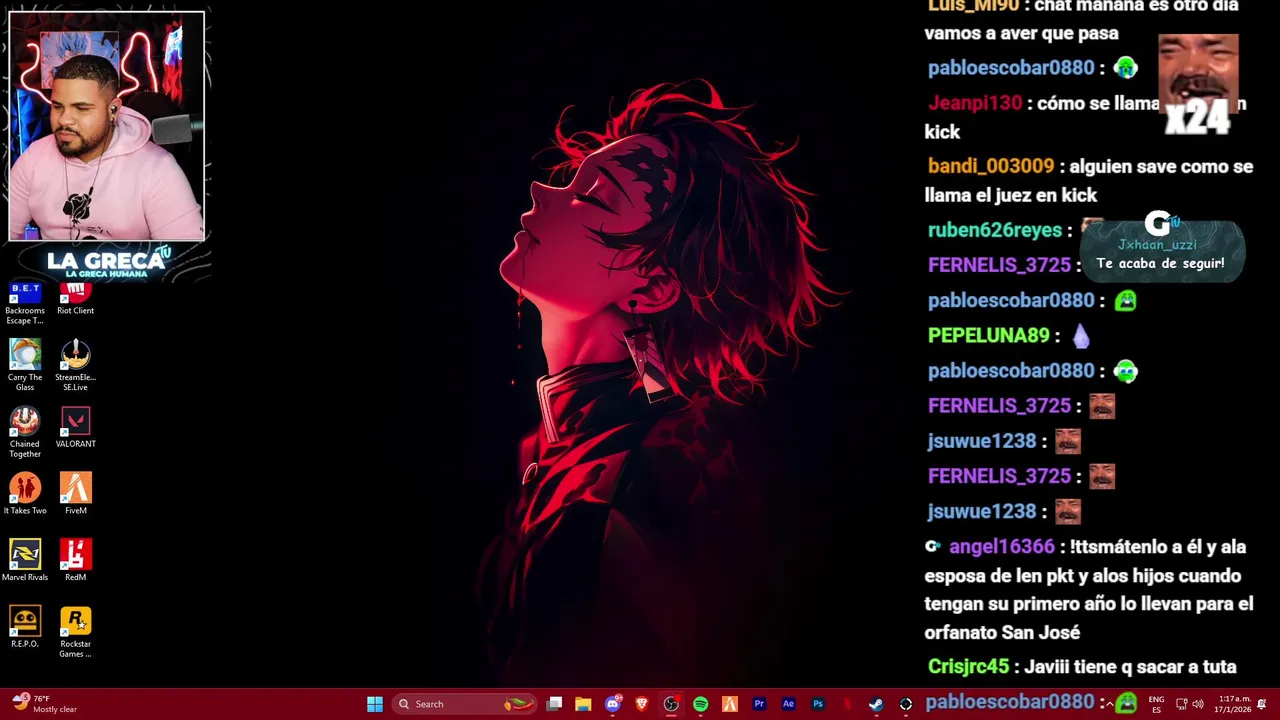Click the taskbar Search box
The height and width of the screenshot is (720, 1280).
464,704
